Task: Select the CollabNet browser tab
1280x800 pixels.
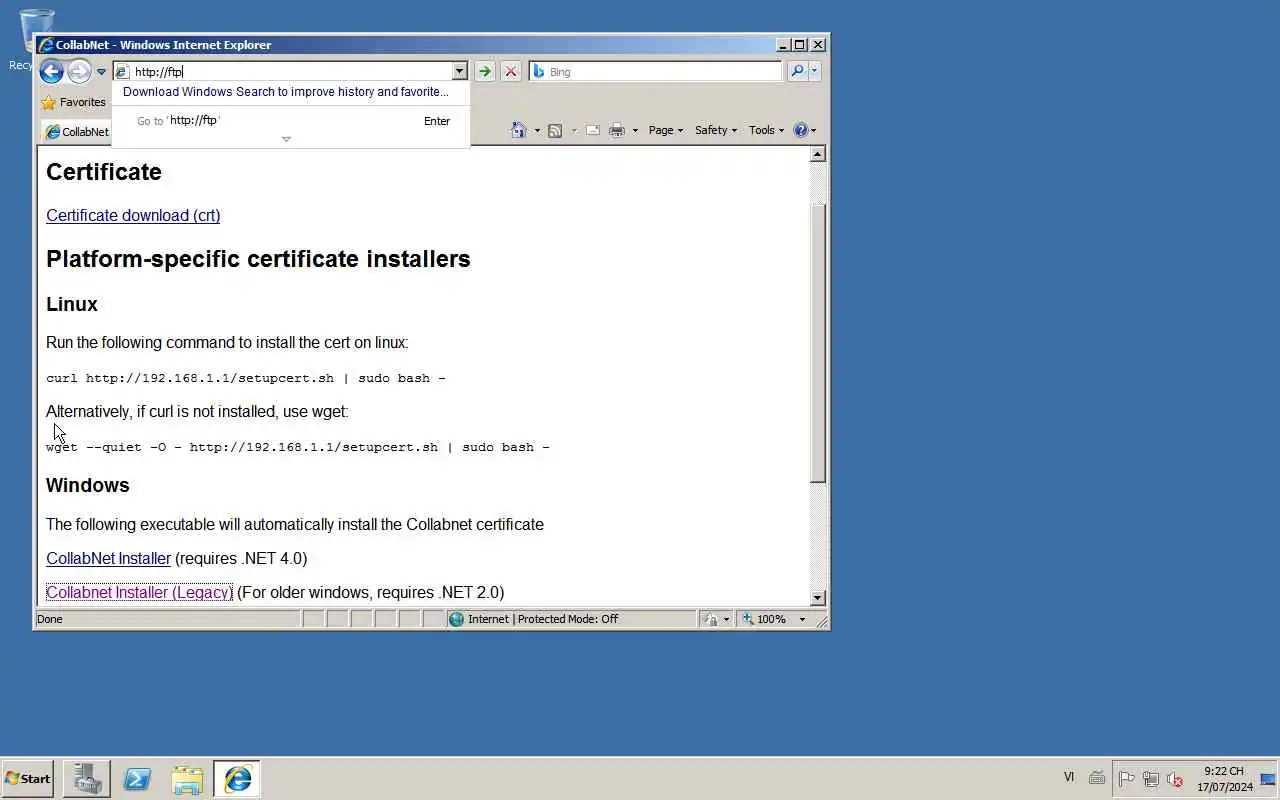Action: [x=77, y=132]
